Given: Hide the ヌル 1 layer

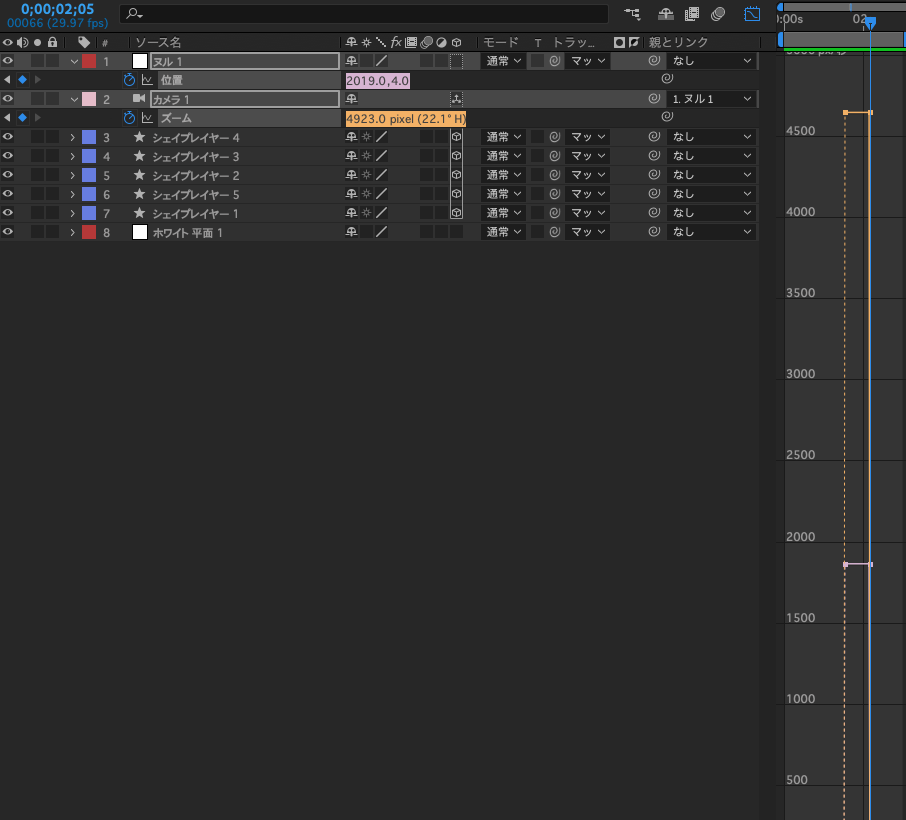Looking at the screenshot, I should pyautogui.click(x=8, y=61).
